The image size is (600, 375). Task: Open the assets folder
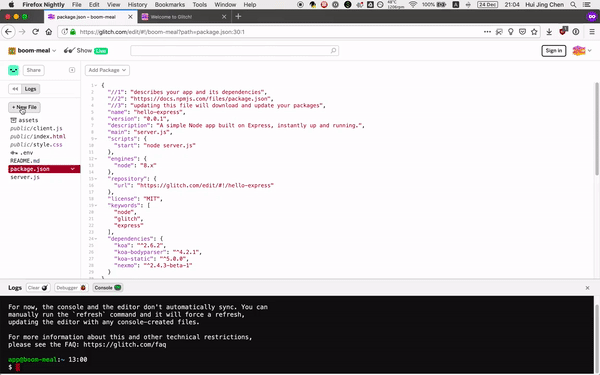24,120
